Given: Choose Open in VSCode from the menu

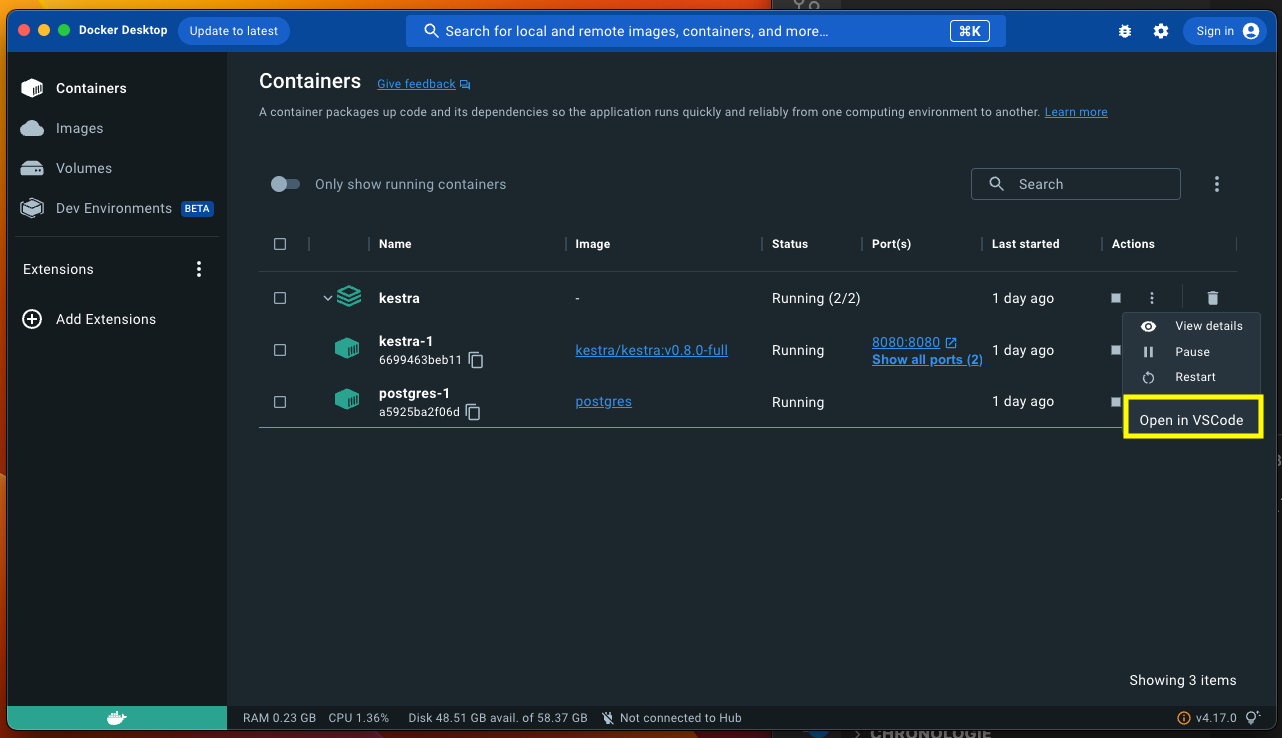Looking at the screenshot, I should 1193,417.
